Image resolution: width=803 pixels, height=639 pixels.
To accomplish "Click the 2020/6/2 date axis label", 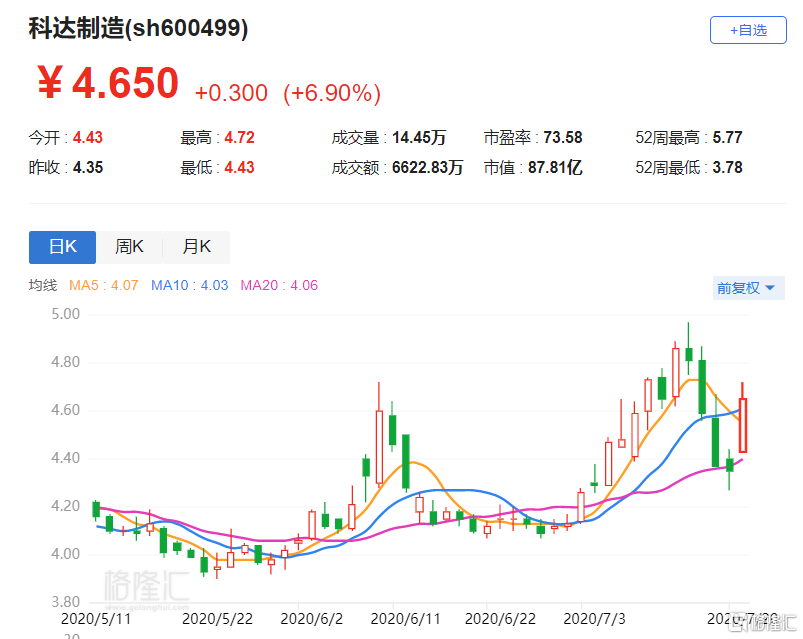I will 311,619.
